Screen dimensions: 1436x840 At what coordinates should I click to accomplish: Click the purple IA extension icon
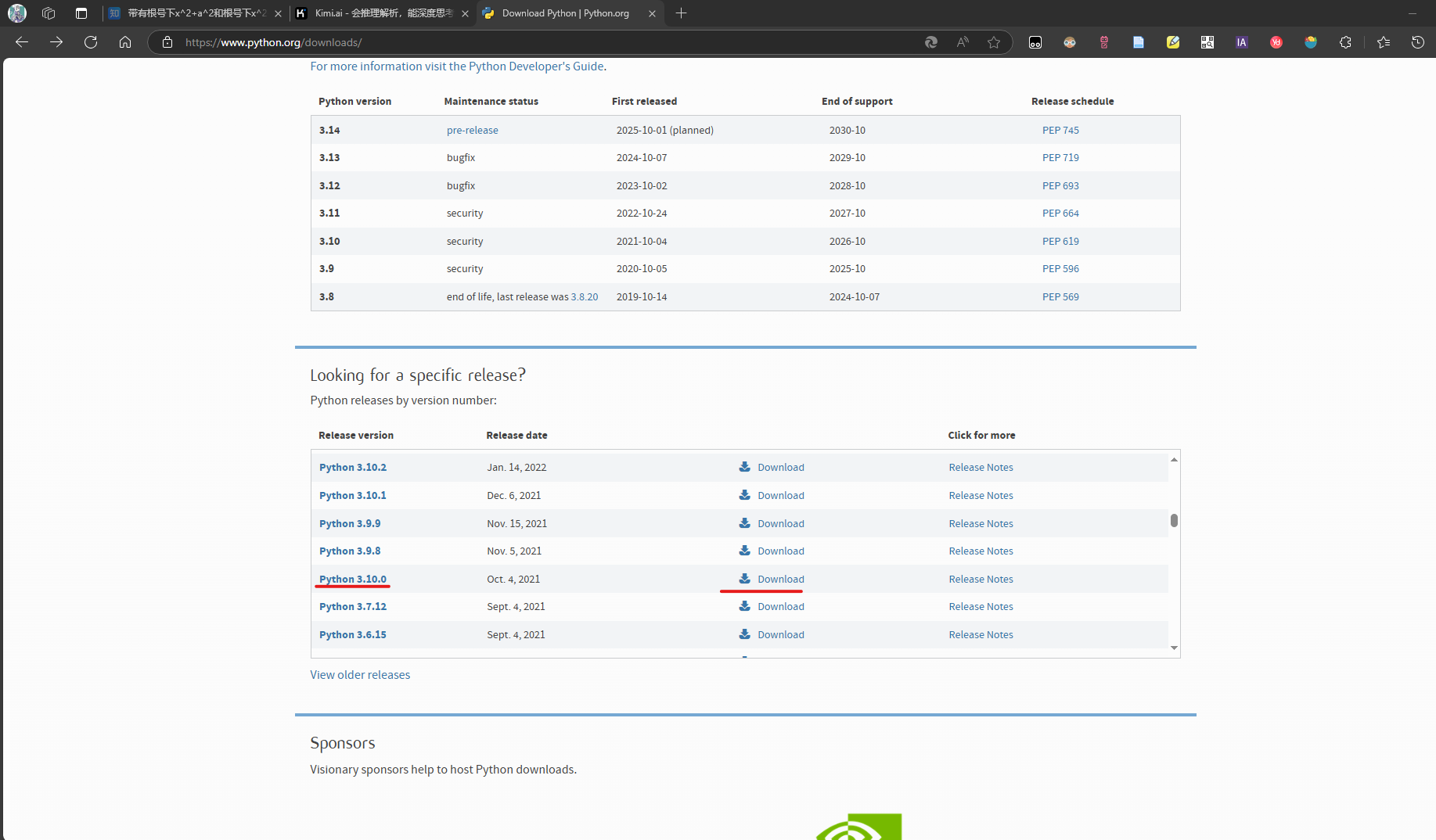tap(1241, 42)
